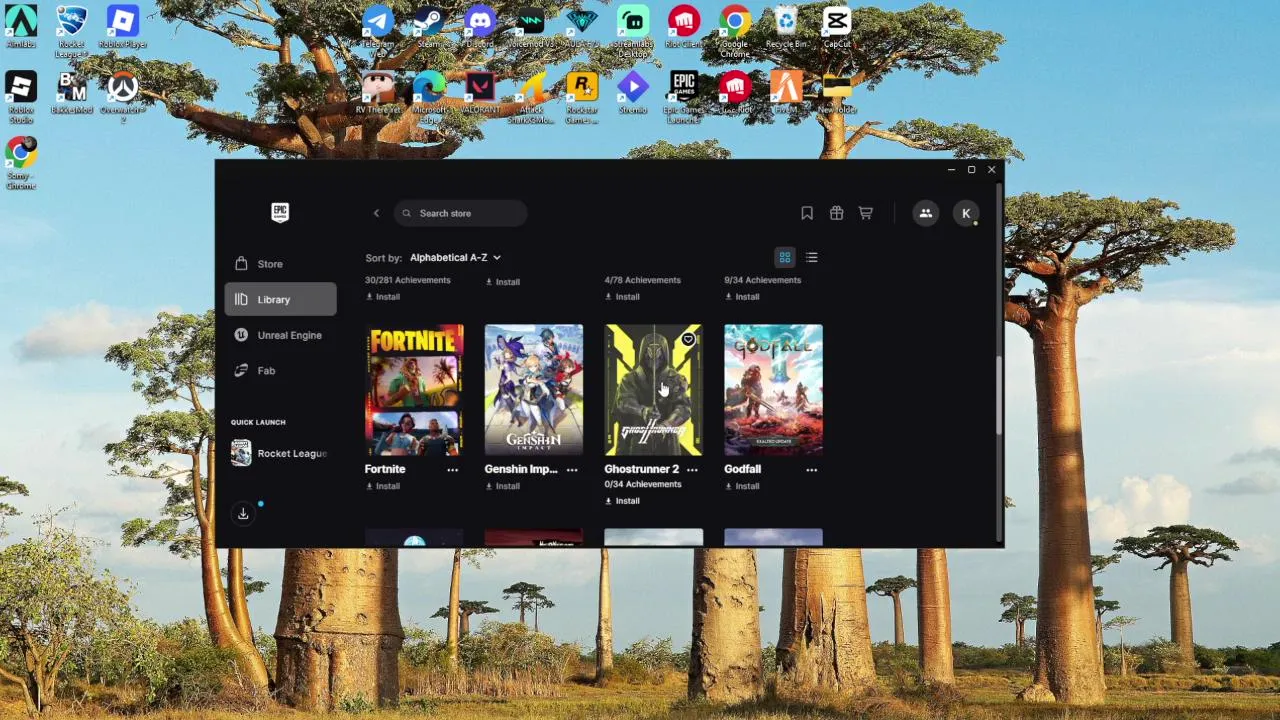Image resolution: width=1280 pixels, height=720 pixels.
Task: Open Steam desktop shortcut
Action: 429,27
